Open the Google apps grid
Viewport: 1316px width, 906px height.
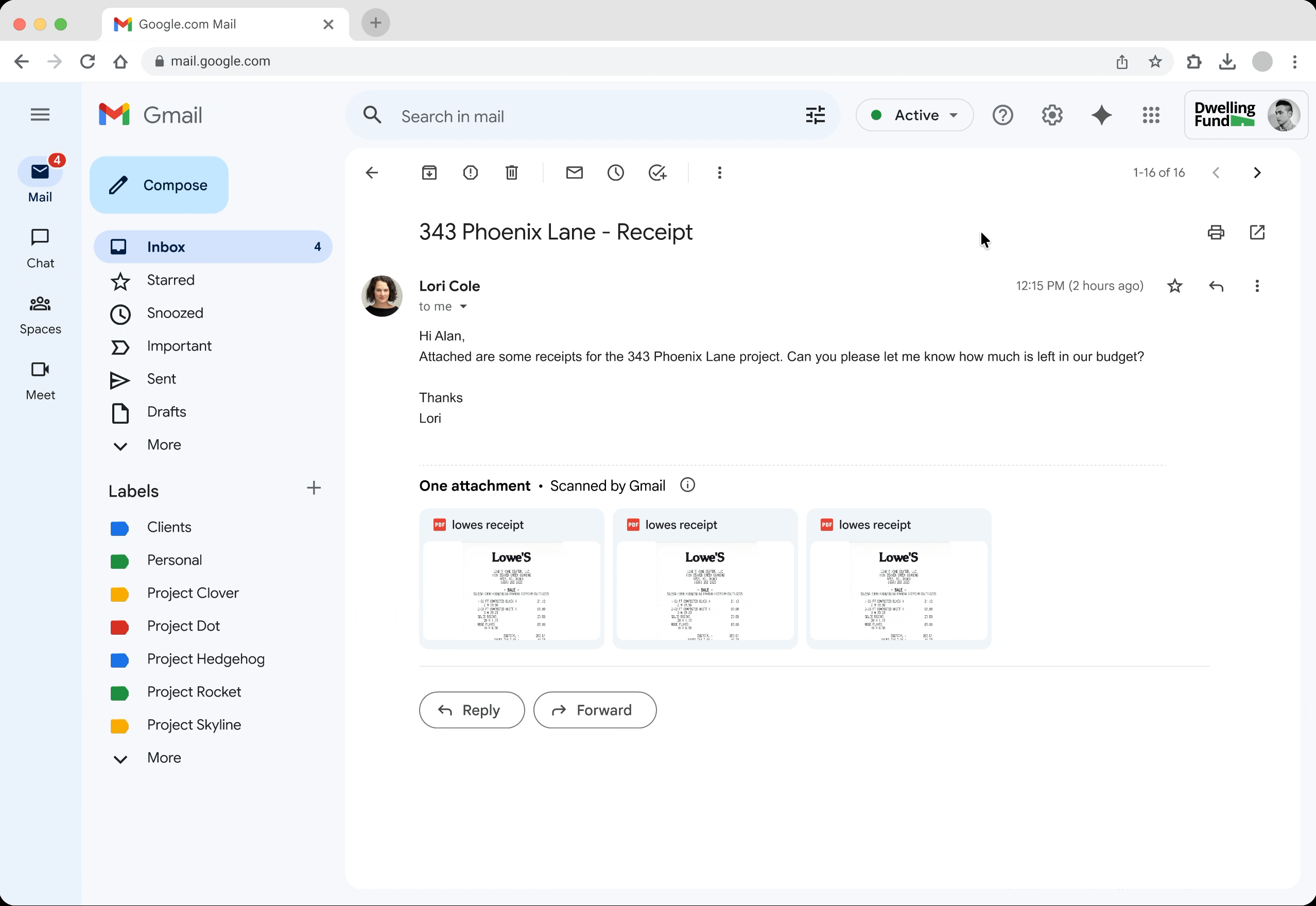1151,115
